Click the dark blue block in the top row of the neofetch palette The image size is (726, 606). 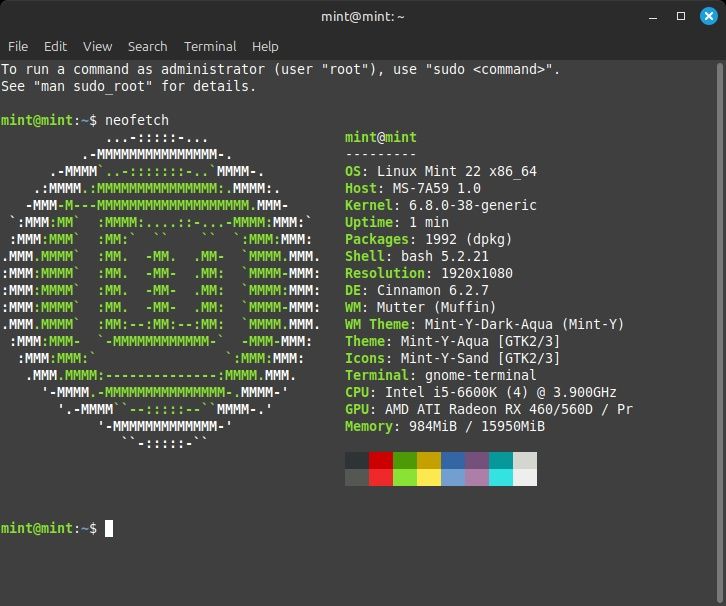(453, 461)
